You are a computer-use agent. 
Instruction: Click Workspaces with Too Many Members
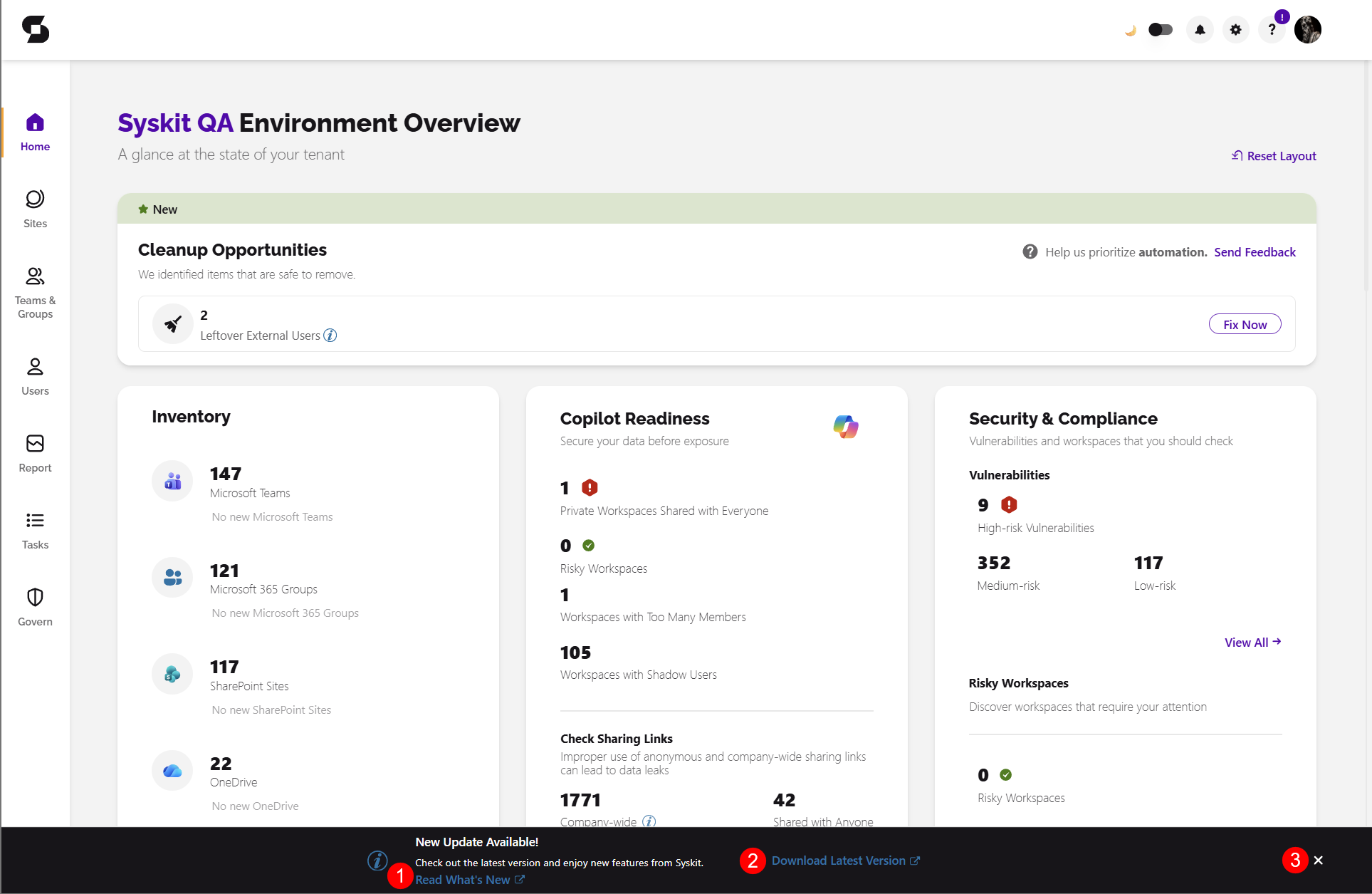[653, 617]
